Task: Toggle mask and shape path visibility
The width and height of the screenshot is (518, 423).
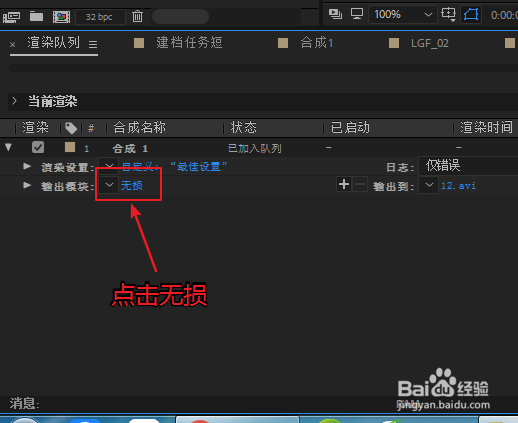Action: click(471, 14)
